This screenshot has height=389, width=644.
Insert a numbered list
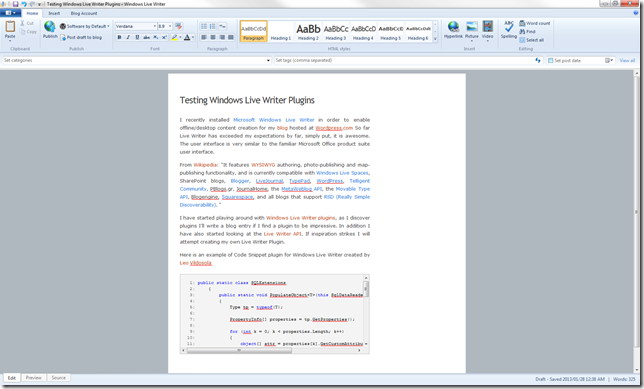pos(213,26)
